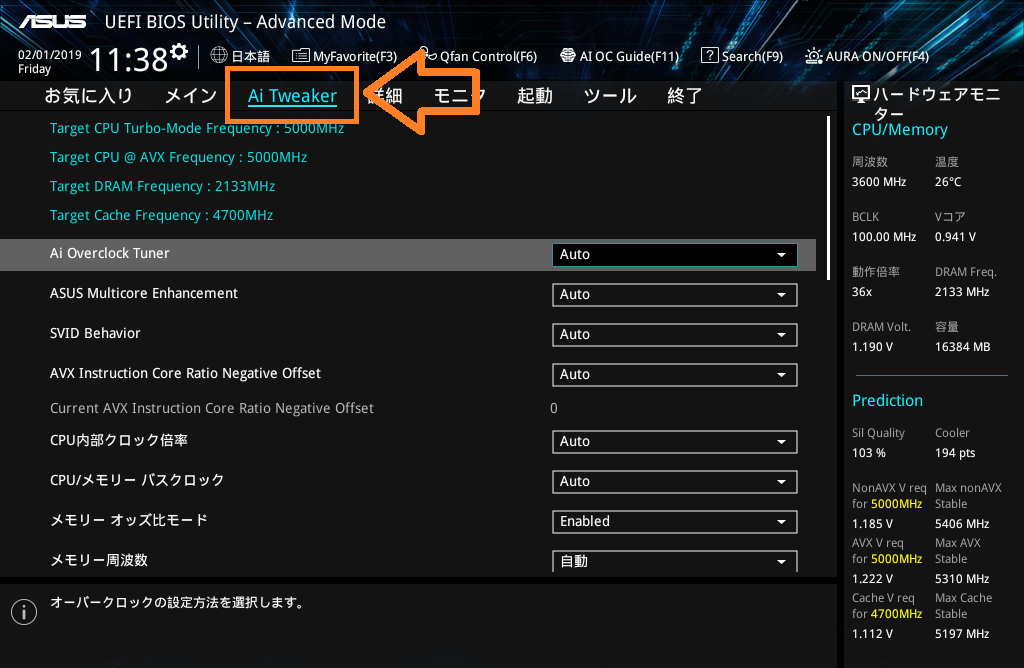Click the ASUS logo
The height and width of the screenshot is (668, 1024).
point(53,22)
